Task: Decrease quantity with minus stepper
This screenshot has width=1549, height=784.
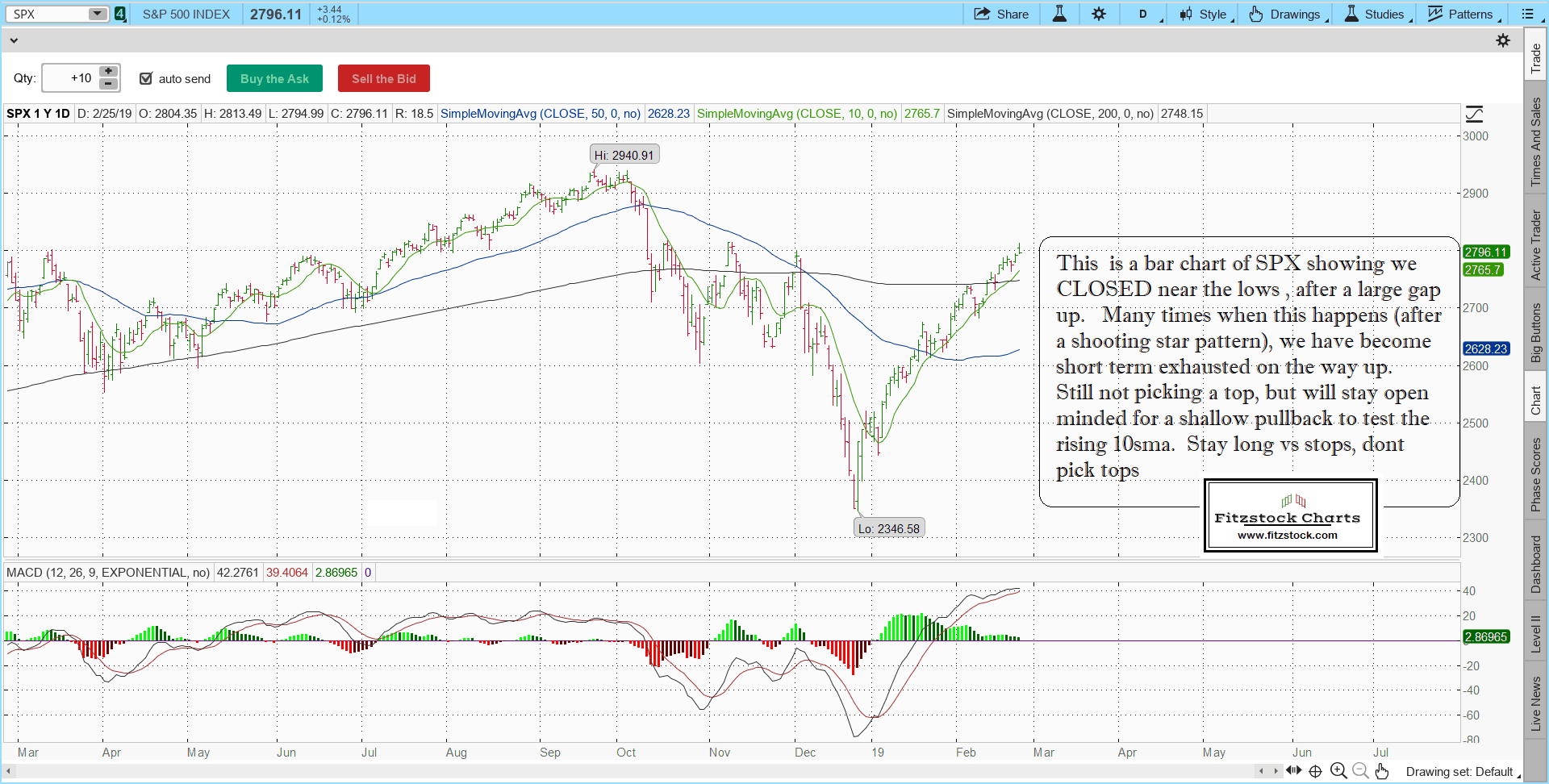Action: (x=108, y=84)
